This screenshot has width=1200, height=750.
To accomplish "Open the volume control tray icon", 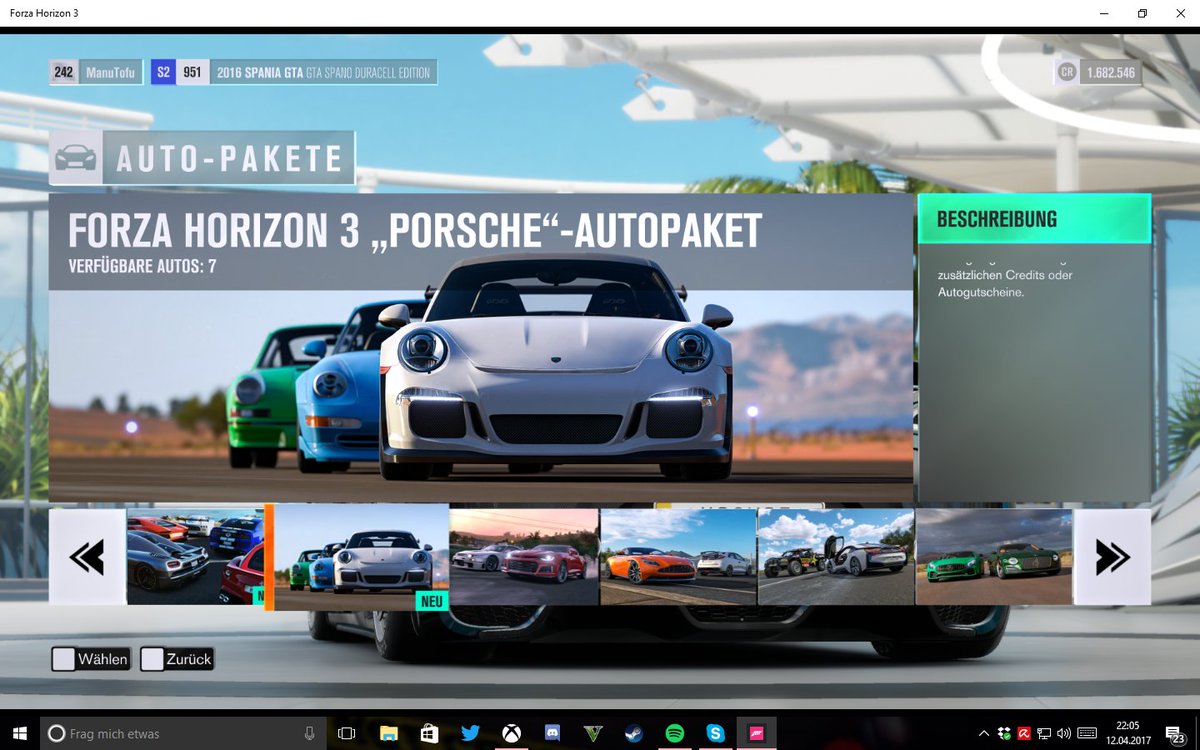I will (1063, 734).
